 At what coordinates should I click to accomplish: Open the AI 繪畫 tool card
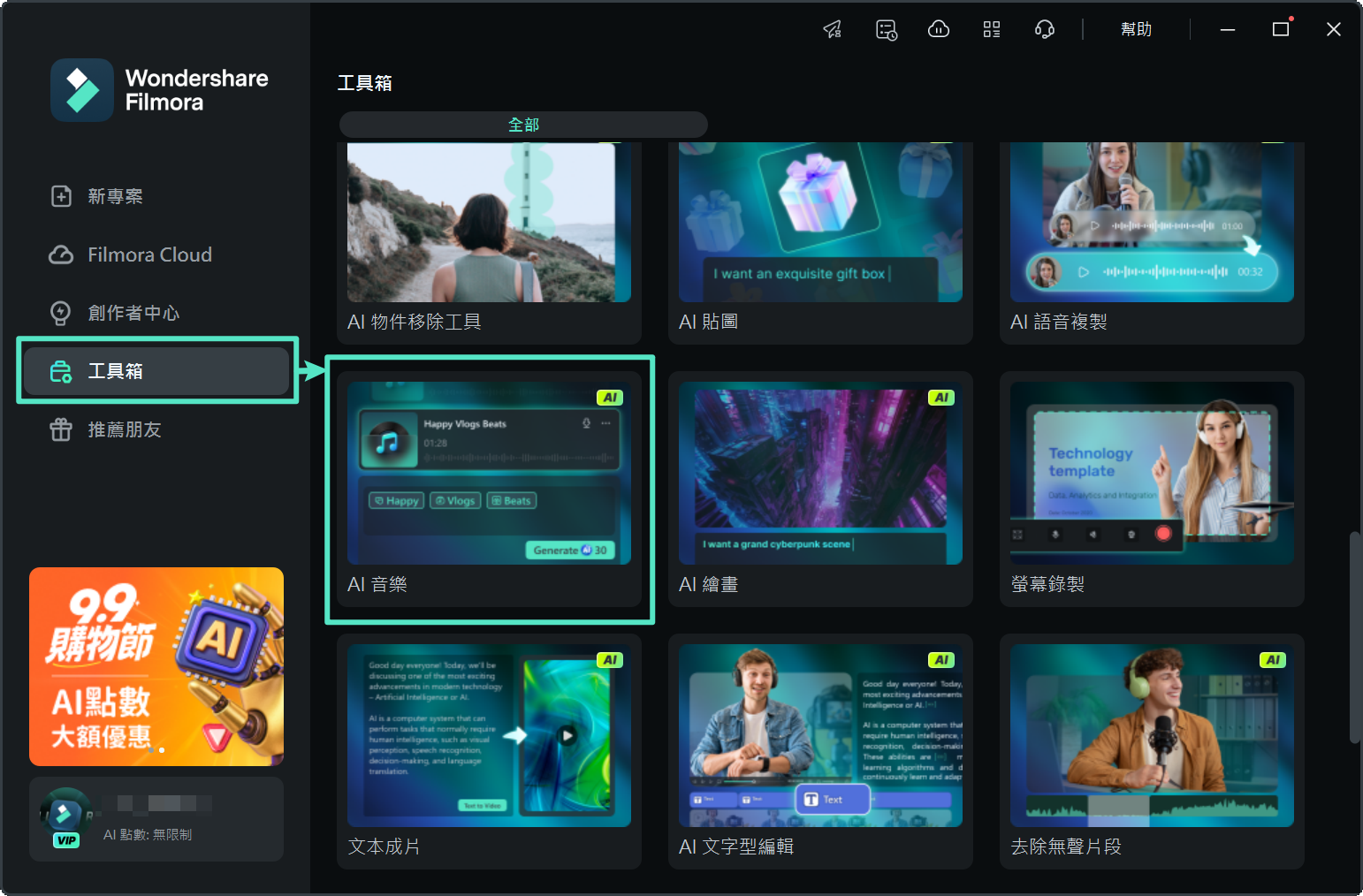(820, 489)
